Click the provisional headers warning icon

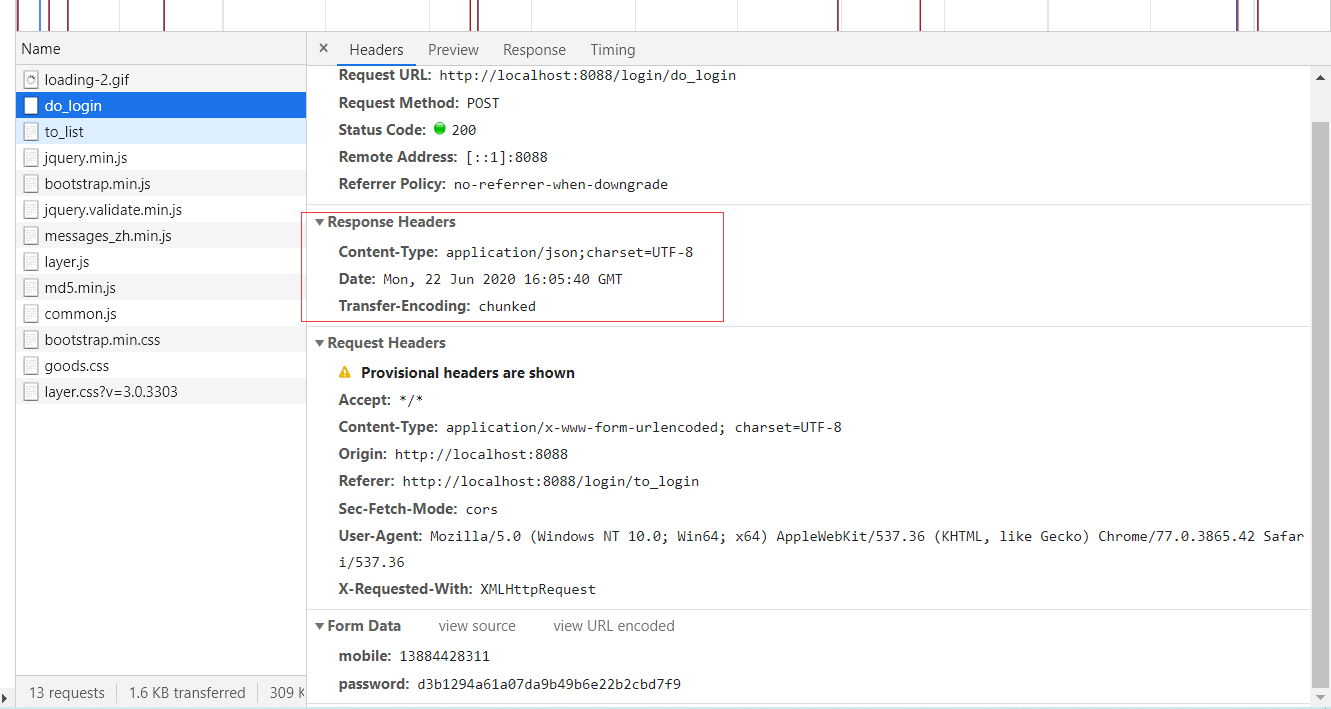345,372
